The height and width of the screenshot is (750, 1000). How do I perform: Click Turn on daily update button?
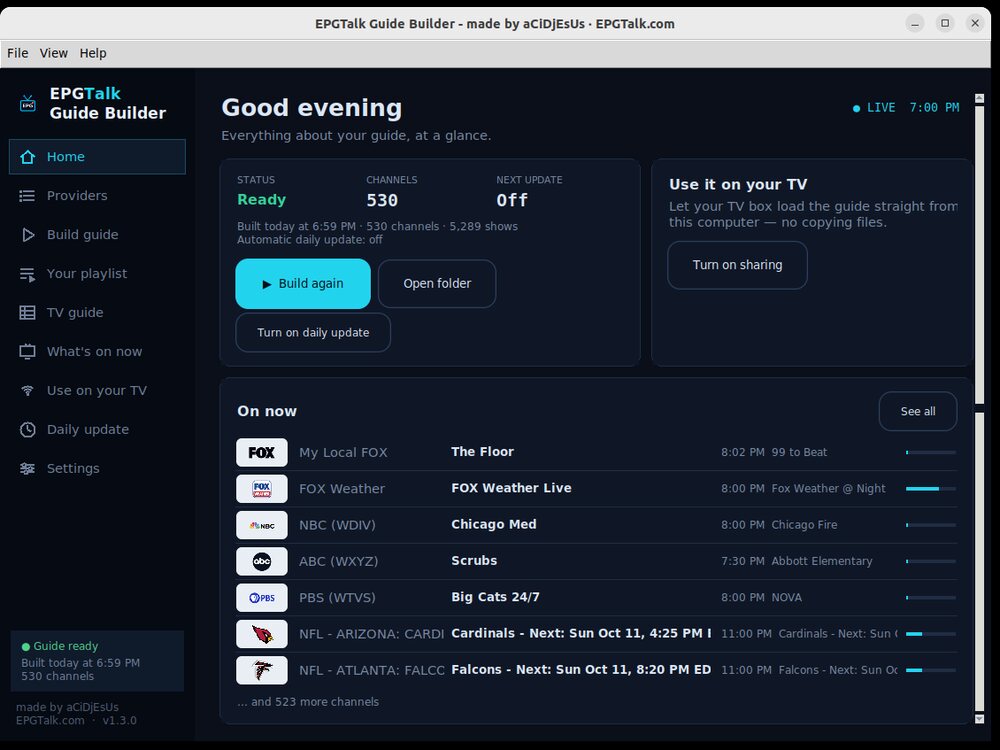[x=313, y=333]
